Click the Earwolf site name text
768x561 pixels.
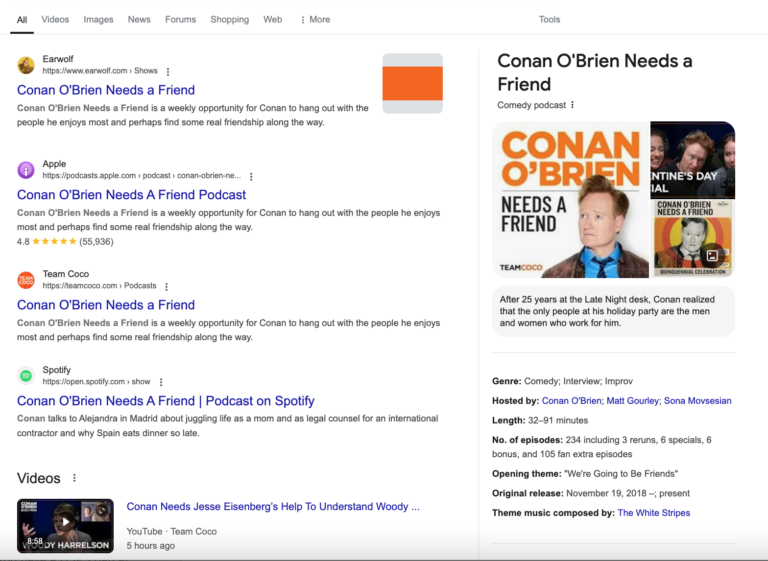[x=58, y=59]
